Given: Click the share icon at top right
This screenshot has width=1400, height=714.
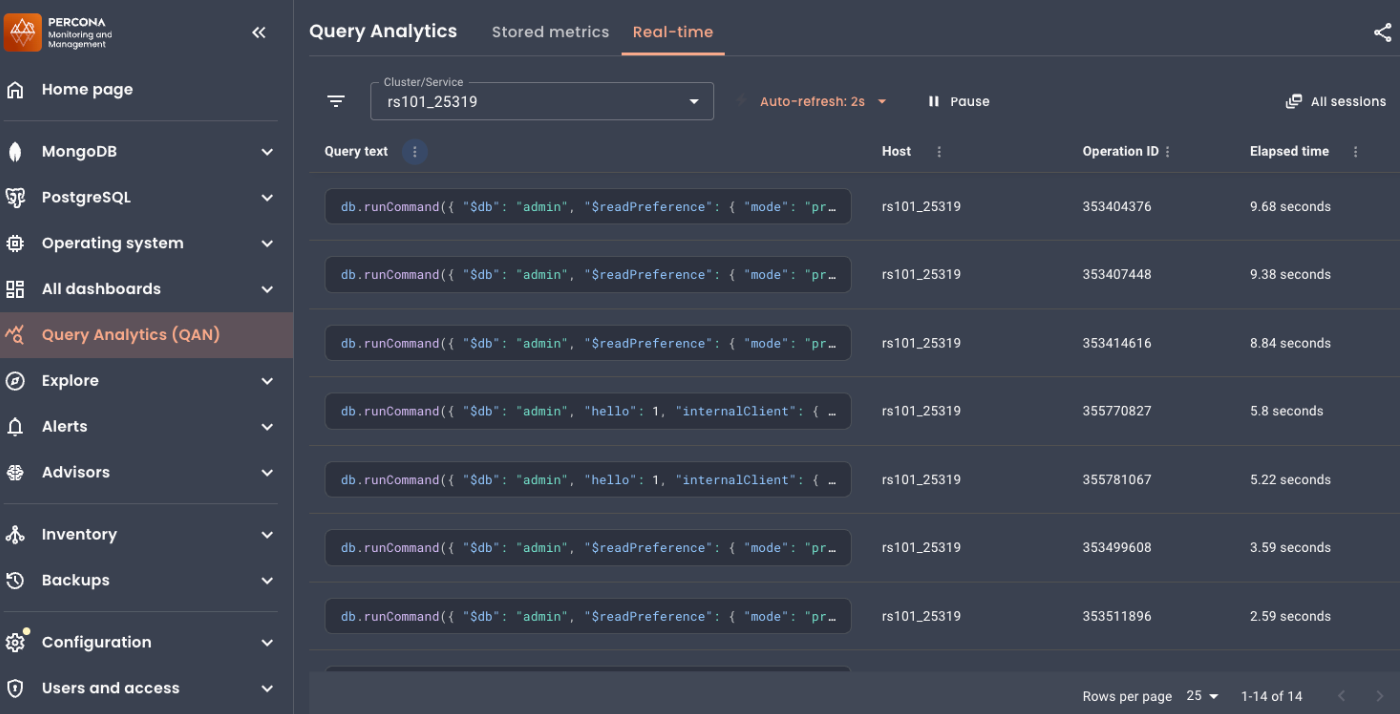Looking at the screenshot, I should 1382,32.
